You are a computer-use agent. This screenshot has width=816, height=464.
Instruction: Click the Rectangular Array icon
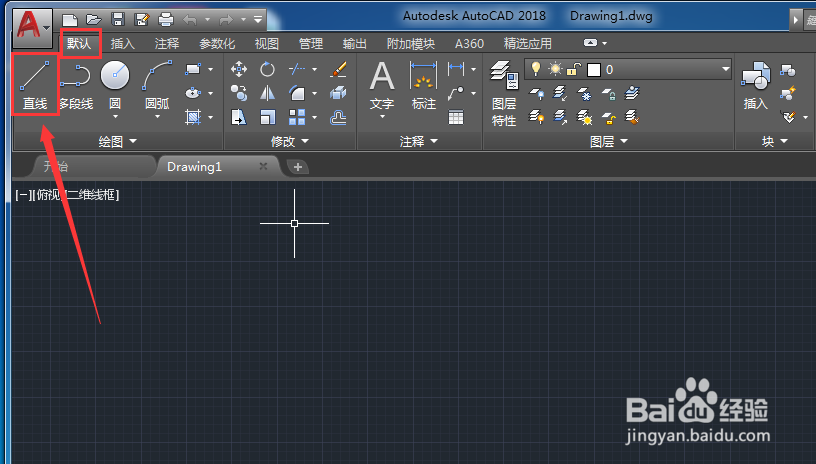tap(297, 117)
